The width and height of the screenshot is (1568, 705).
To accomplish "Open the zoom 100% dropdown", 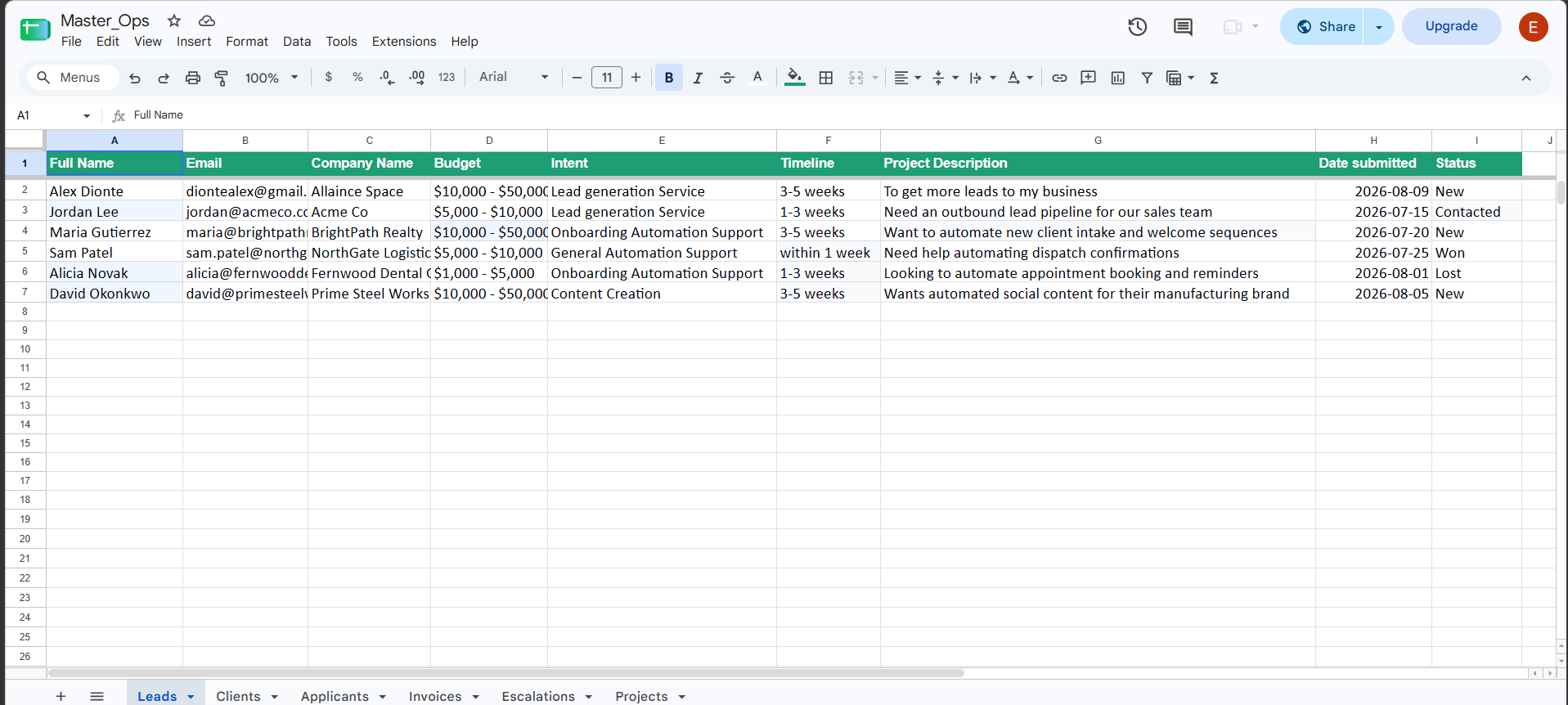I will point(272,78).
